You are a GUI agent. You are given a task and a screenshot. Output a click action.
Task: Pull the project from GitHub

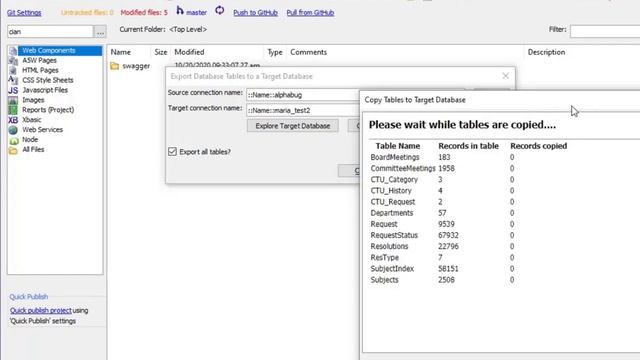coord(310,13)
